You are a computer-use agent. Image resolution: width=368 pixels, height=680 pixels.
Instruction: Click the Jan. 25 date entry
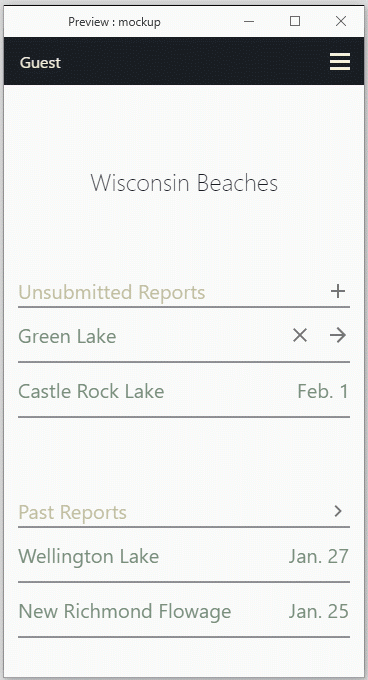point(319,611)
